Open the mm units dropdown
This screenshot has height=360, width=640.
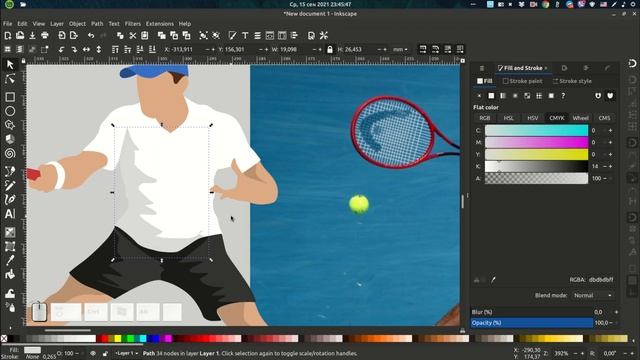pos(400,49)
